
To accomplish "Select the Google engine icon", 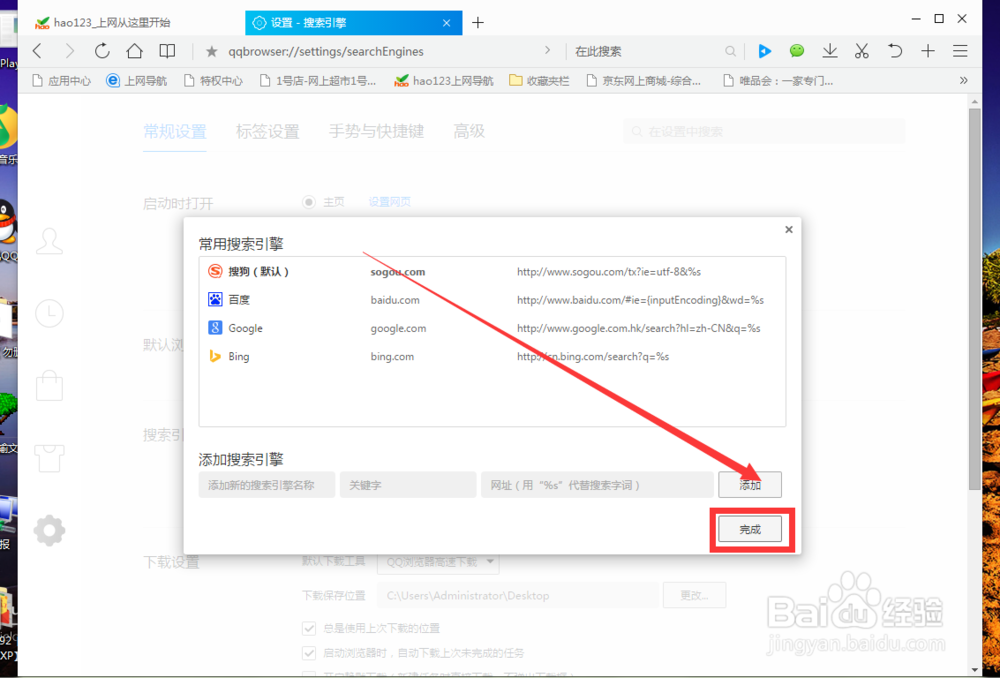I will [x=215, y=328].
